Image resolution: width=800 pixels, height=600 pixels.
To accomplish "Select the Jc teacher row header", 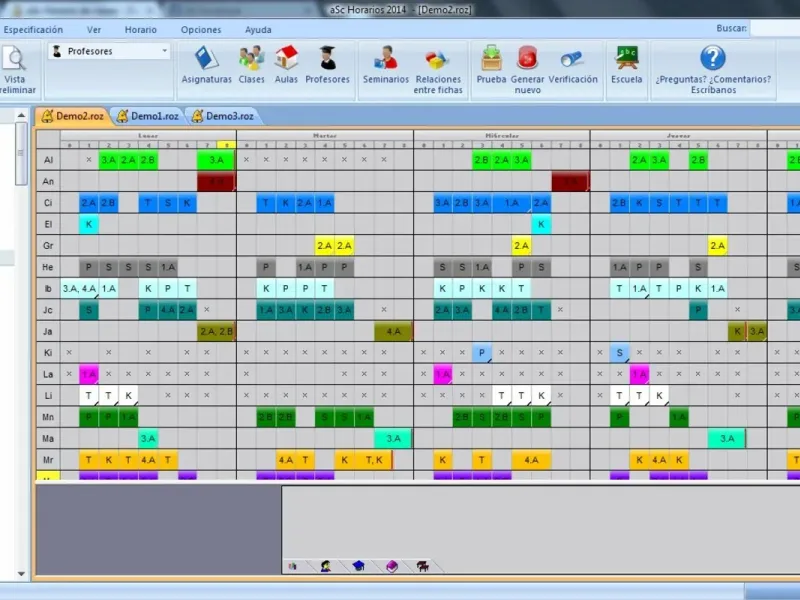I will pyautogui.click(x=48, y=310).
